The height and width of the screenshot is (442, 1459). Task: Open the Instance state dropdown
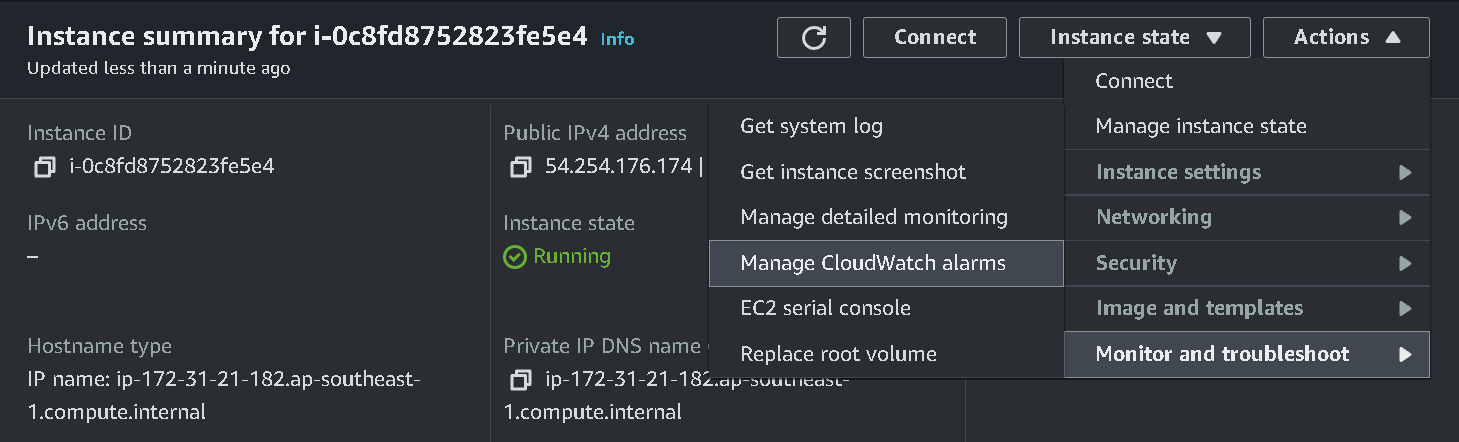(1134, 38)
